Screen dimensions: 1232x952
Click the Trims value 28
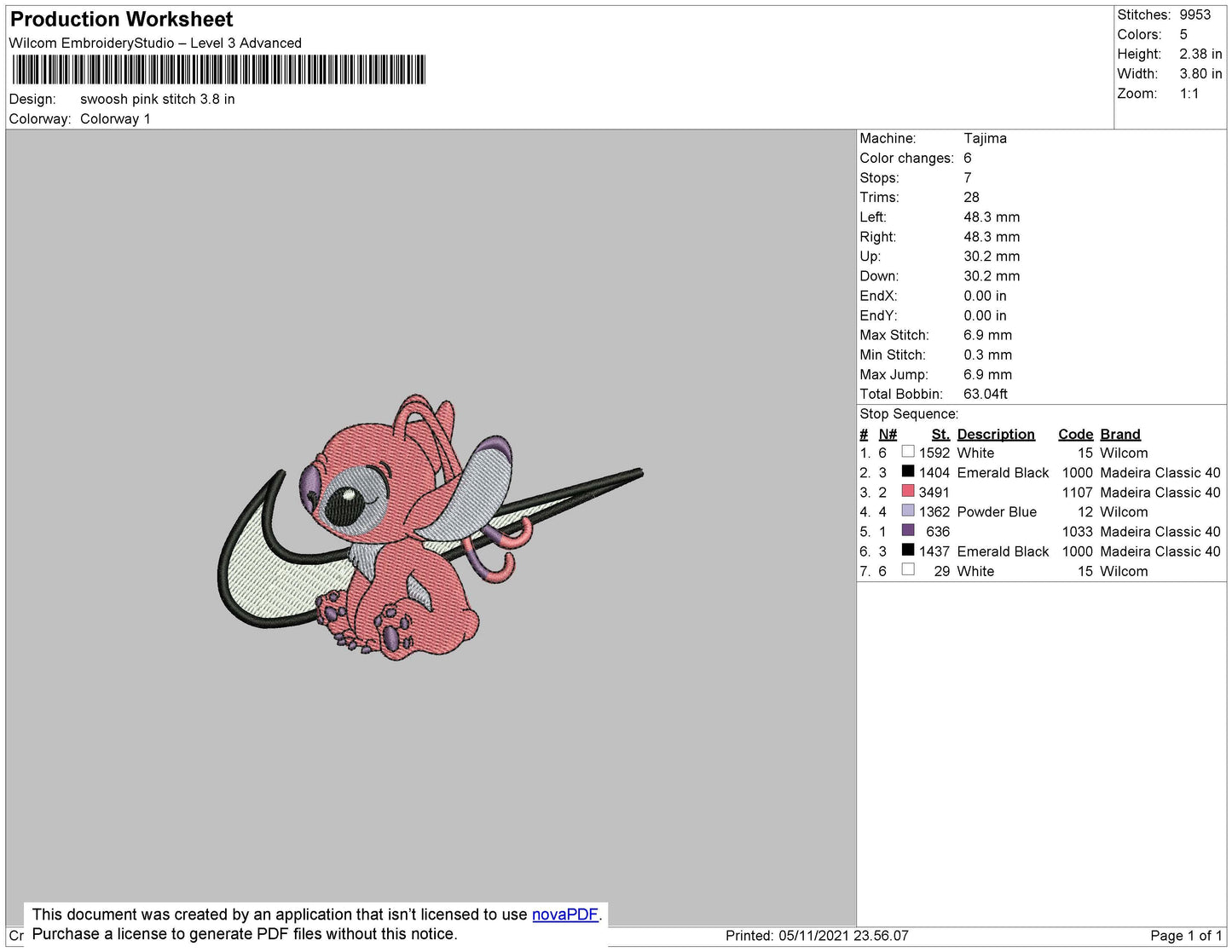pos(971,197)
